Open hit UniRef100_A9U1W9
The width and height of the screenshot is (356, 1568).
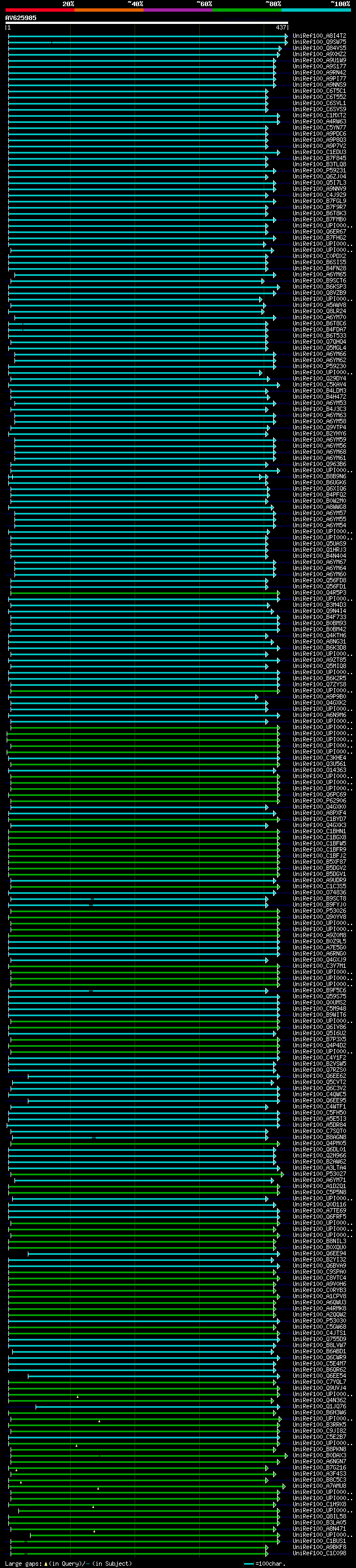(319, 60)
